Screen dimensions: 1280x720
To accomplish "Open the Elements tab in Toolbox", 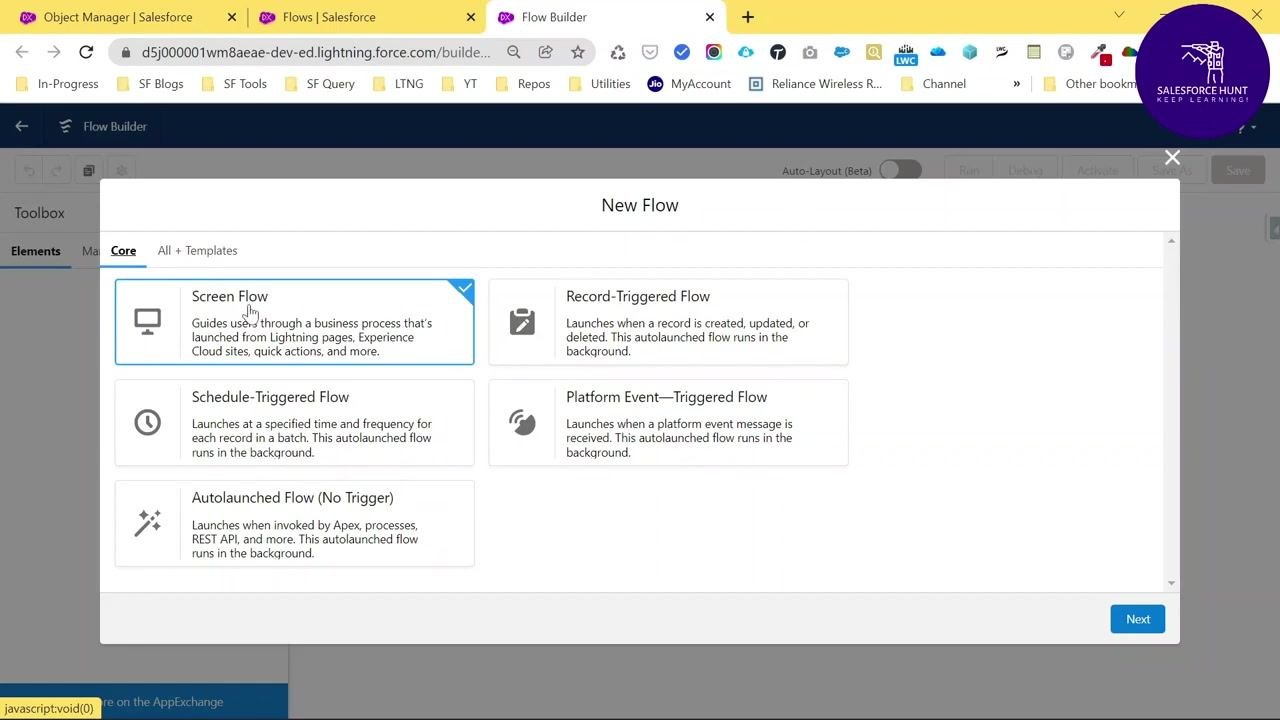I will point(36,251).
